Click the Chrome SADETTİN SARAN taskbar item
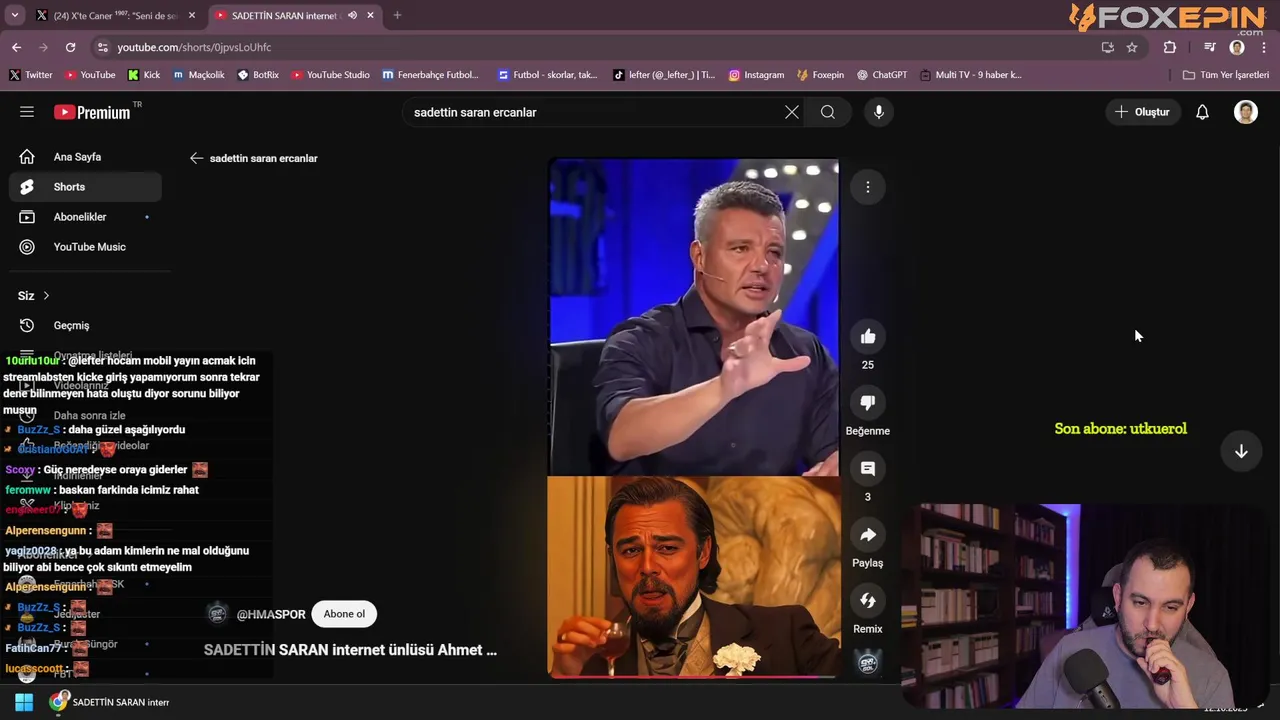The width and height of the screenshot is (1280, 720). tap(110, 702)
